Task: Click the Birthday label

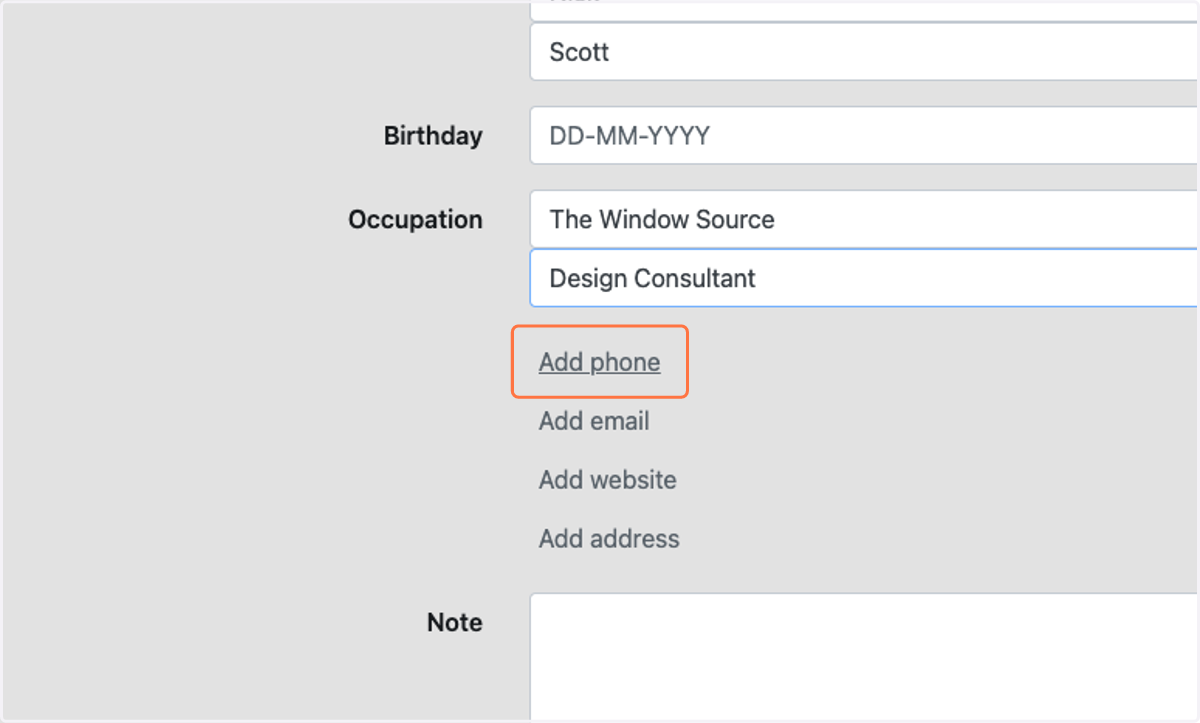Action: 433,136
